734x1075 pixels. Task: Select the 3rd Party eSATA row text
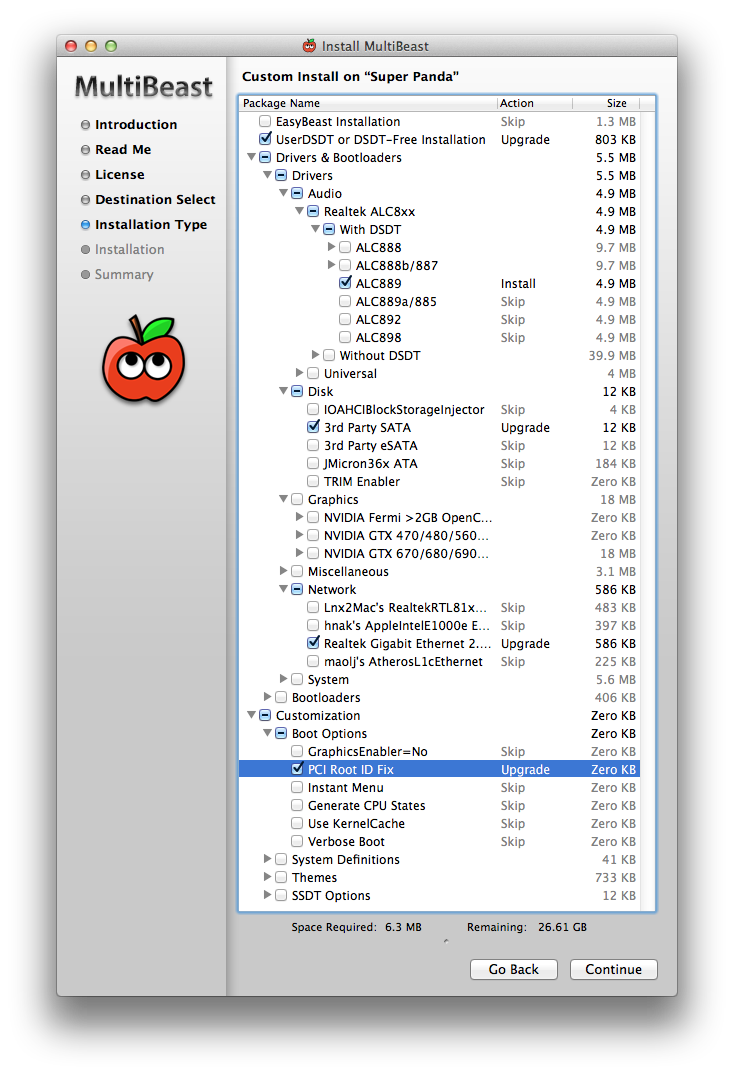371,446
